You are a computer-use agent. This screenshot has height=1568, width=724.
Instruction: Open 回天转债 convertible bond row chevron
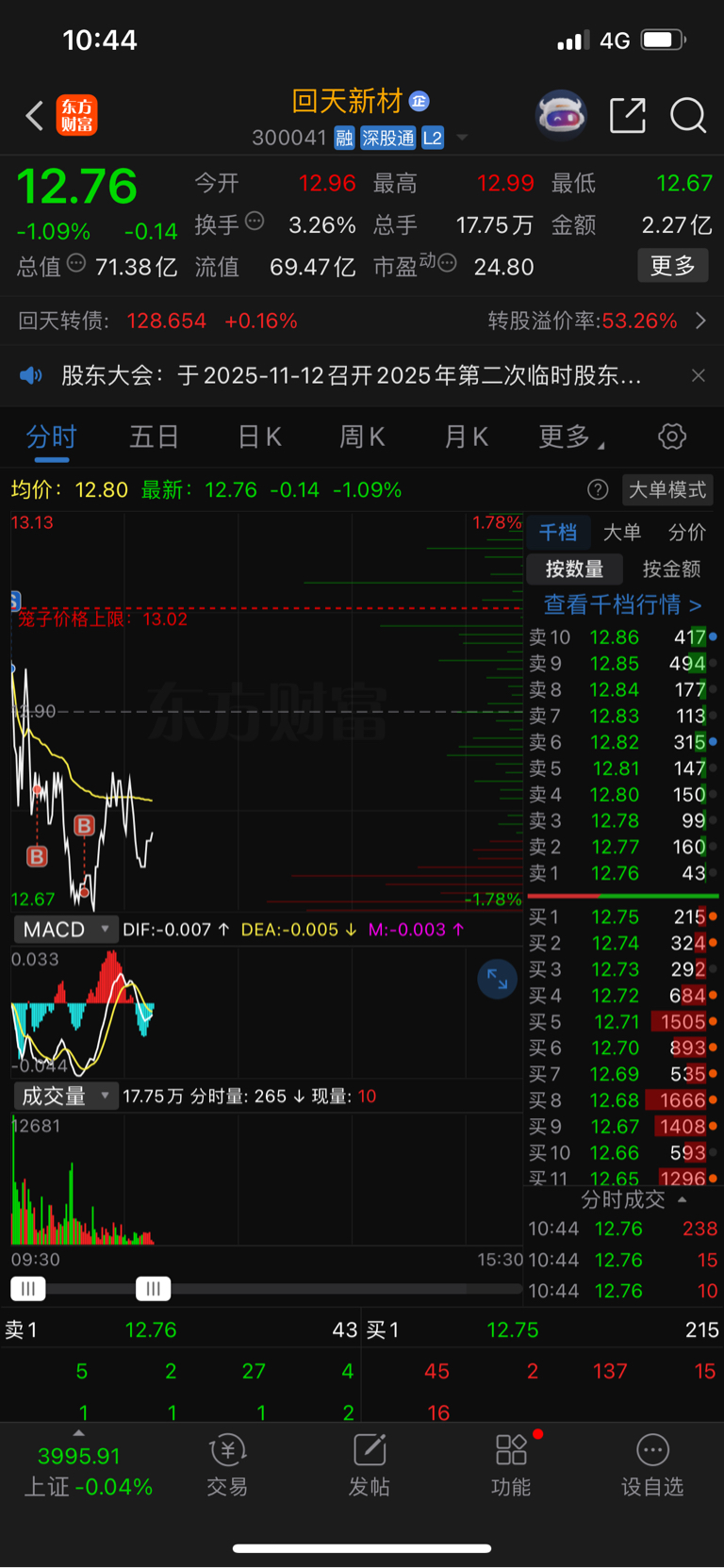[700, 321]
